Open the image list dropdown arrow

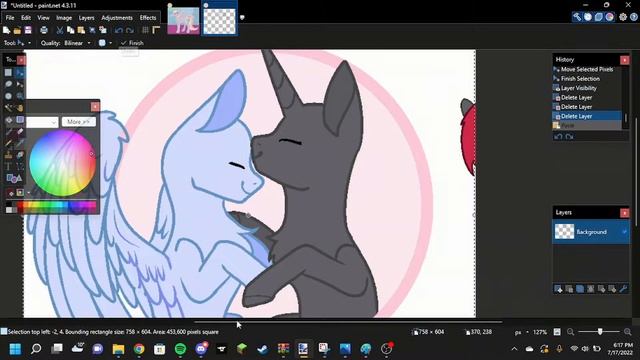tap(242, 18)
